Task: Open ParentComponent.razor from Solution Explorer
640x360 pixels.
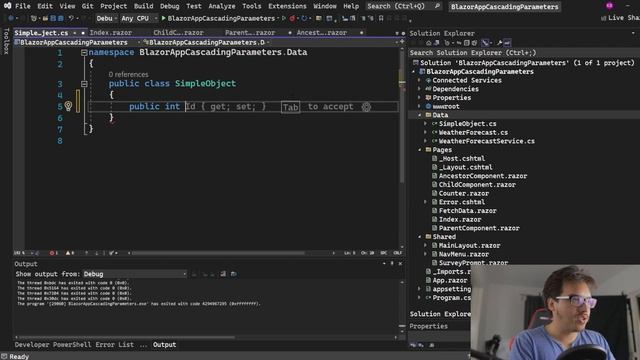Action: [x=479, y=228]
